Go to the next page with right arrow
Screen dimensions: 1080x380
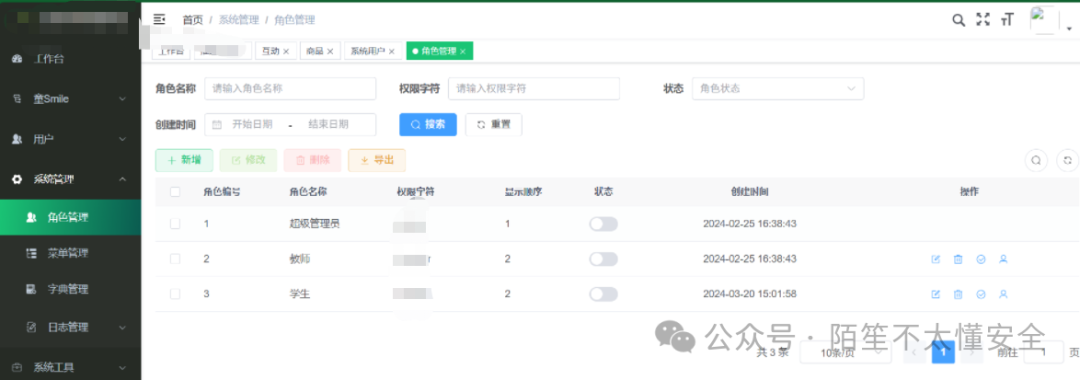coord(971,352)
